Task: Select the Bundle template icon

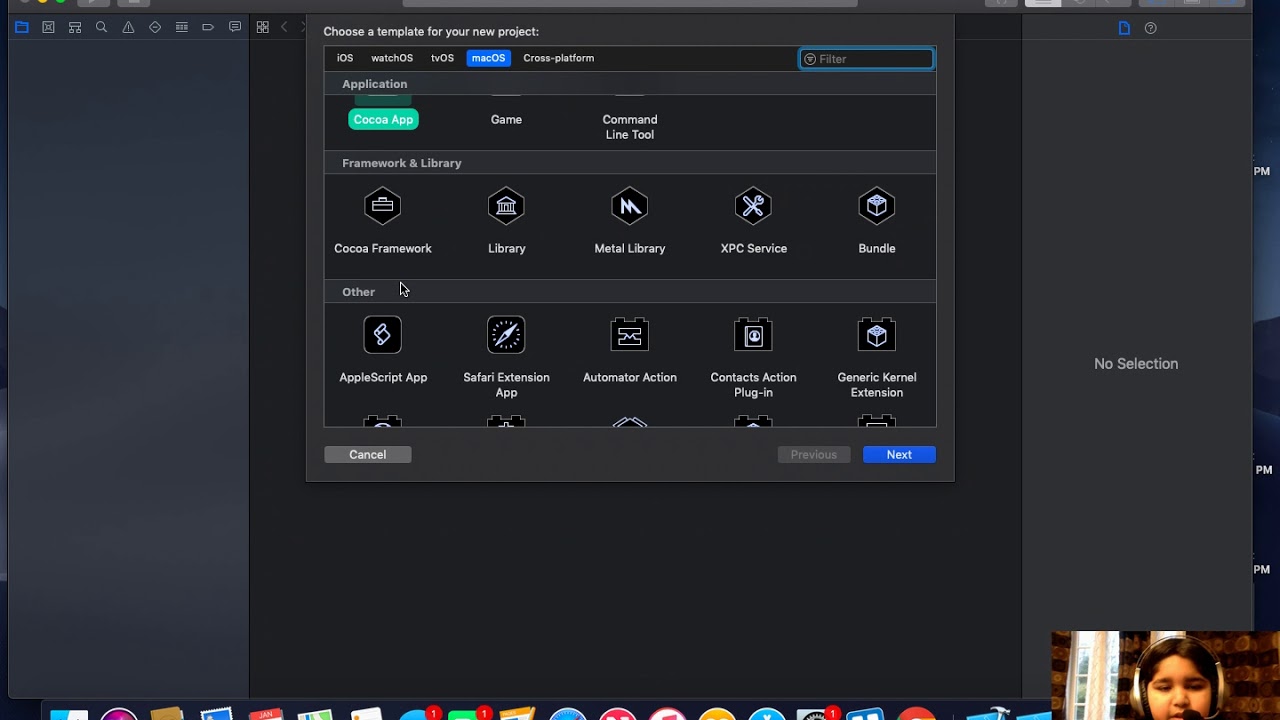Action: pyautogui.click(x=877, y=206)
